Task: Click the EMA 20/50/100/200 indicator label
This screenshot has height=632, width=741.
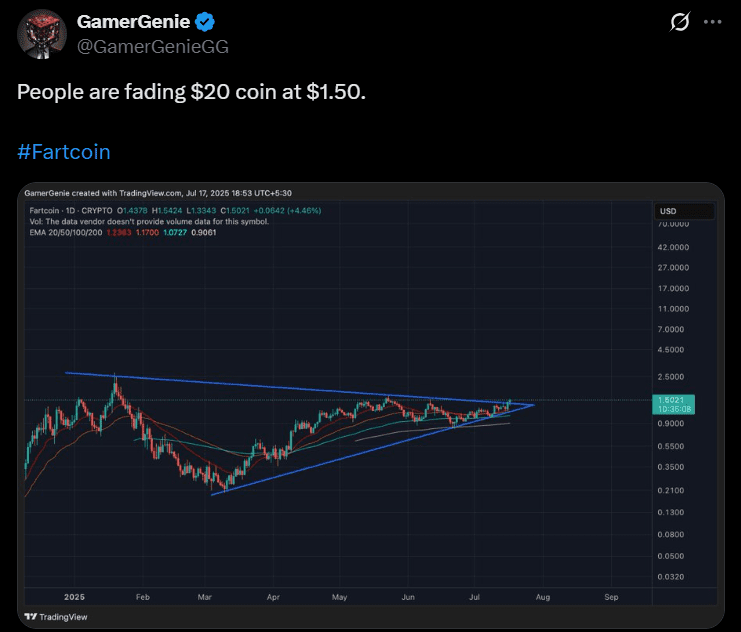Action: click(66, 233)
